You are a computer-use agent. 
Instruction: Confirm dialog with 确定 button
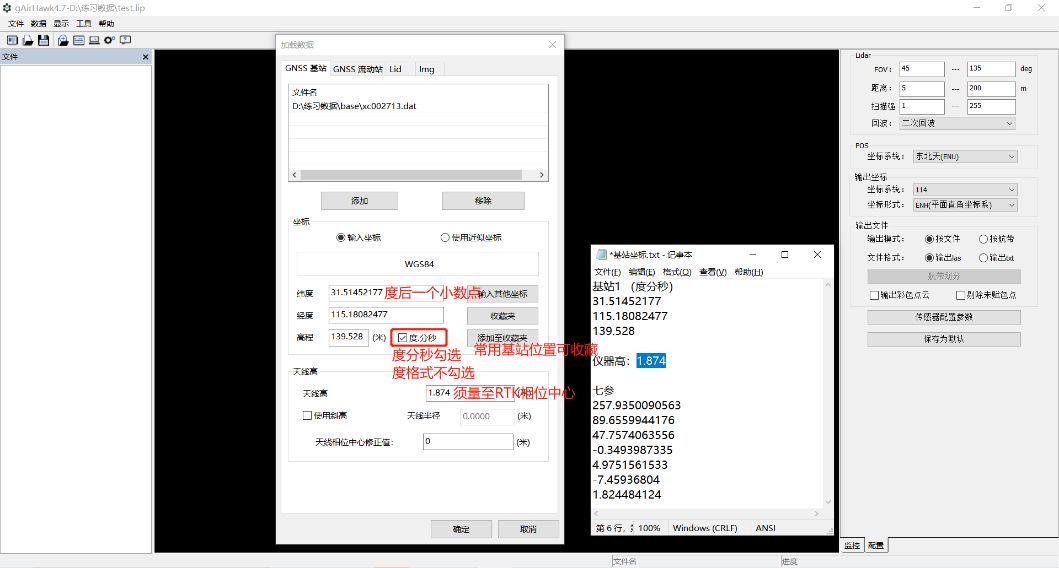pos(461,530)
